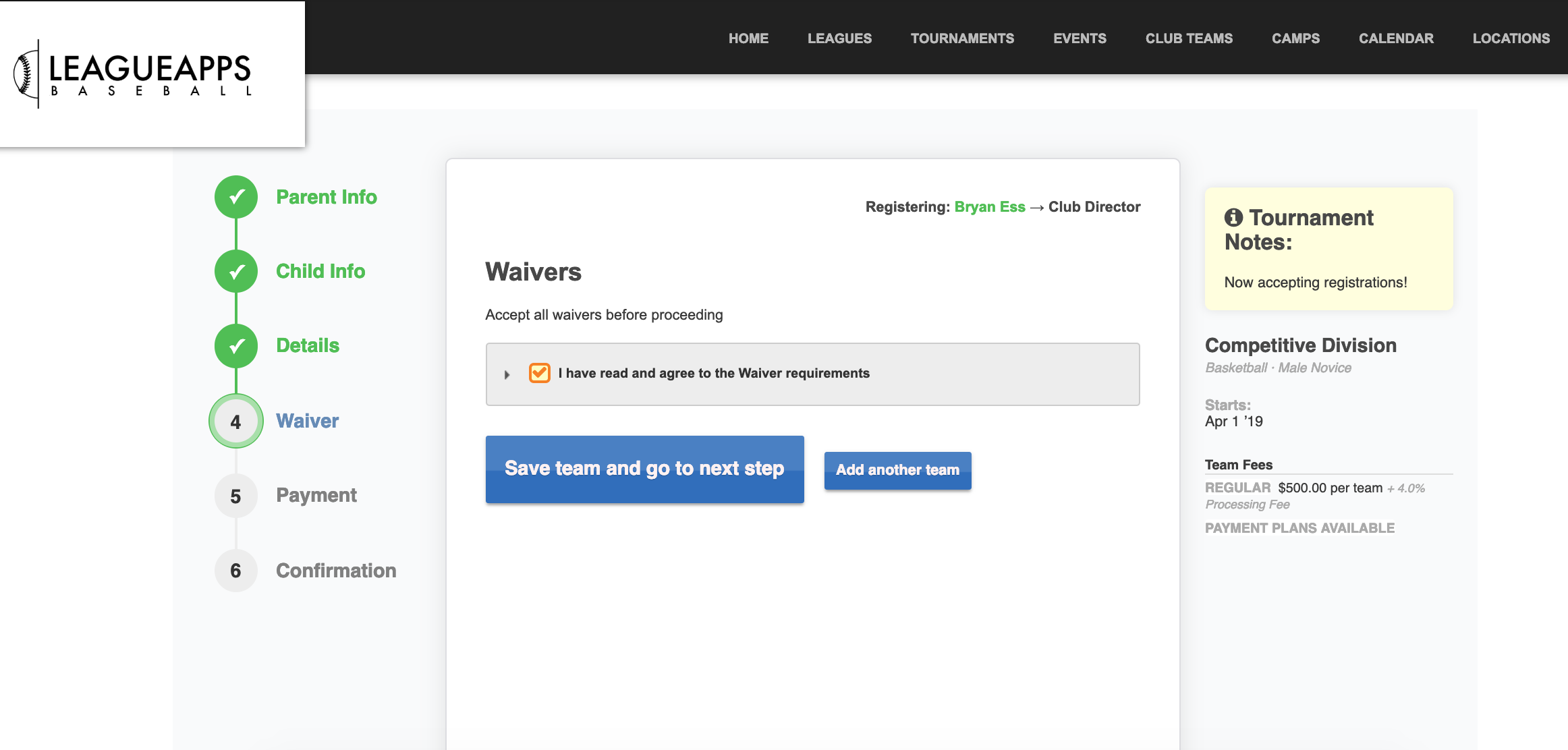Return to the Details step
The width and height of the screenshot is (1568, 750).
[308, 345]
